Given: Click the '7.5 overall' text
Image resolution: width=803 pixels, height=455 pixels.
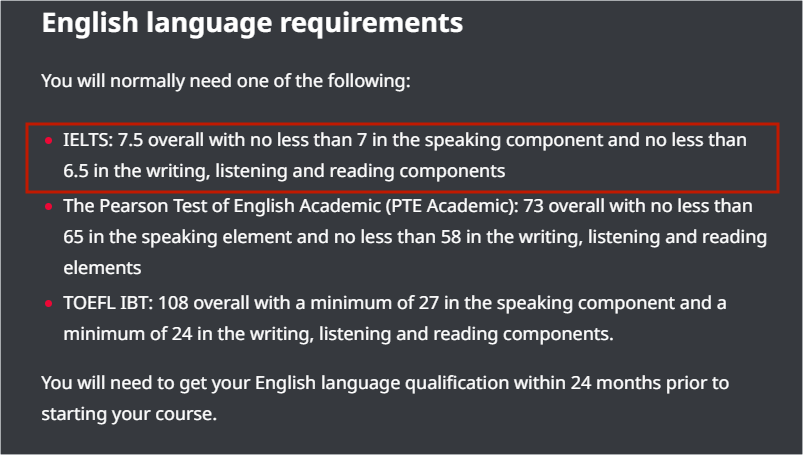Looking at the screenshot, I should (161, 140).
